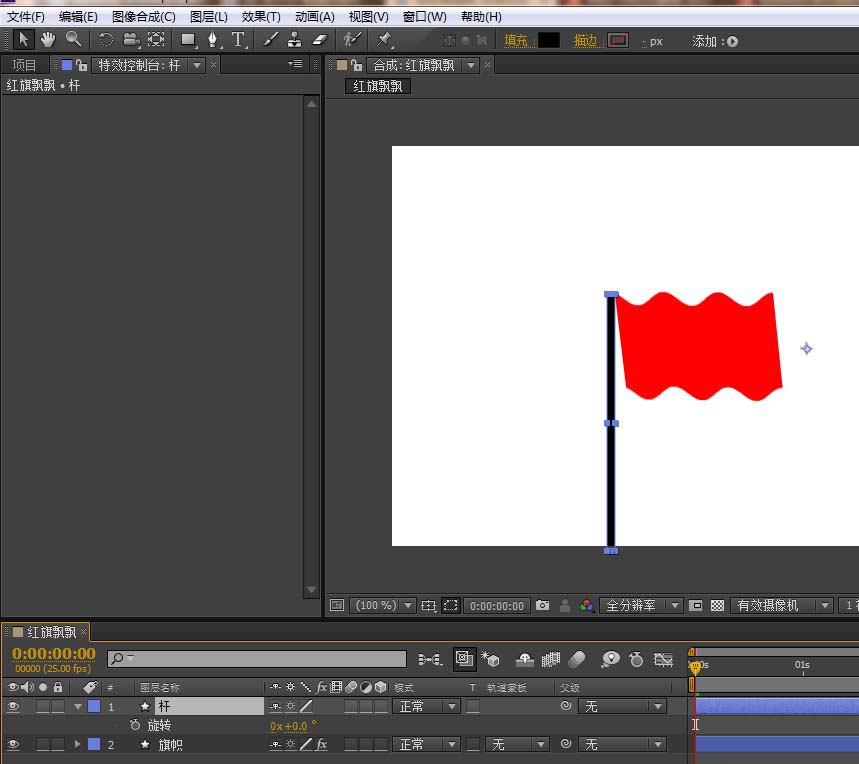This screenshot has width=859, height=764.
Task: Select the Puppet Pin tool
Action: [x=384, y=39]
